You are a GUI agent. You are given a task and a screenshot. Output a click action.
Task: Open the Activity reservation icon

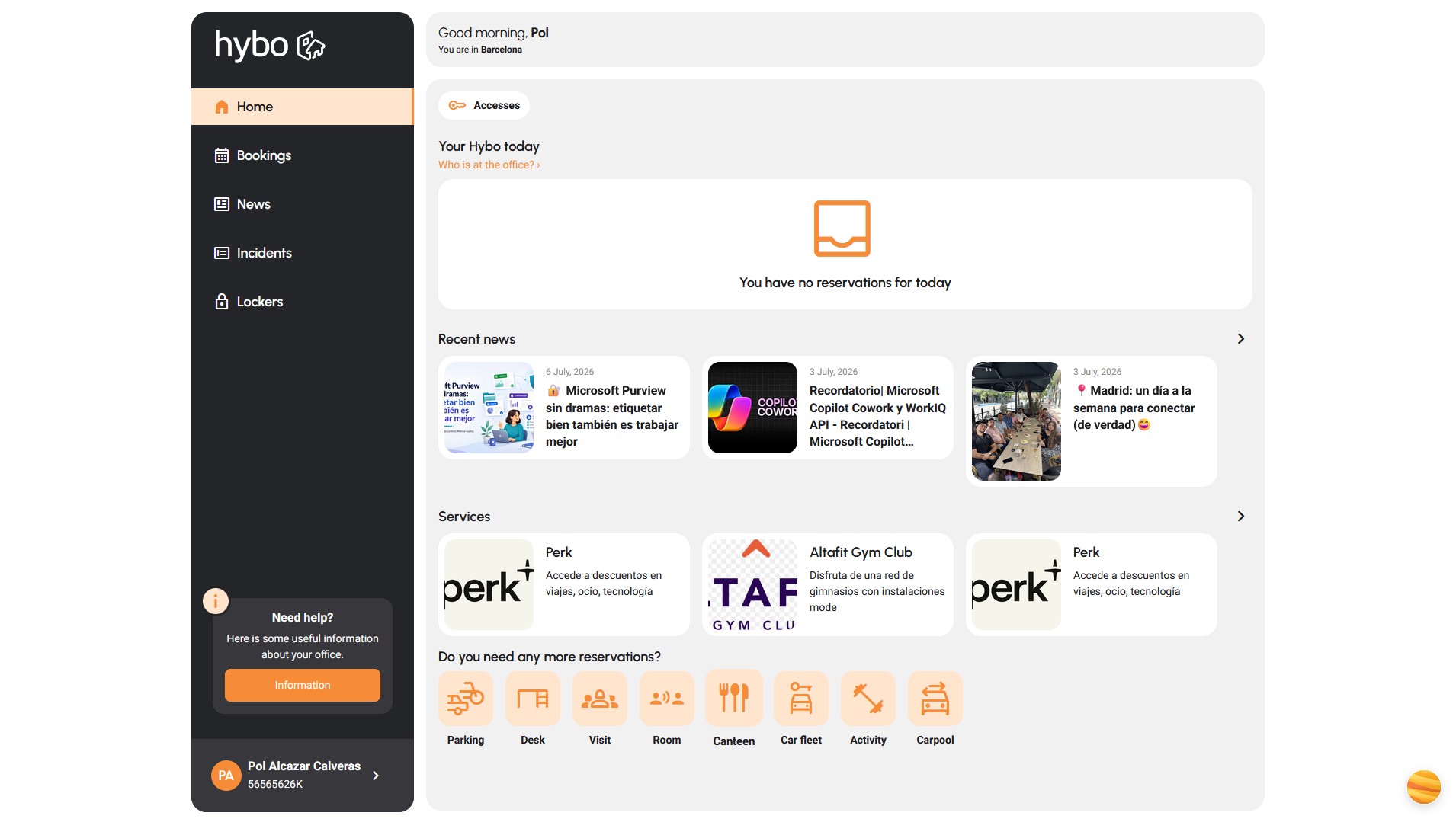[868, 698]
